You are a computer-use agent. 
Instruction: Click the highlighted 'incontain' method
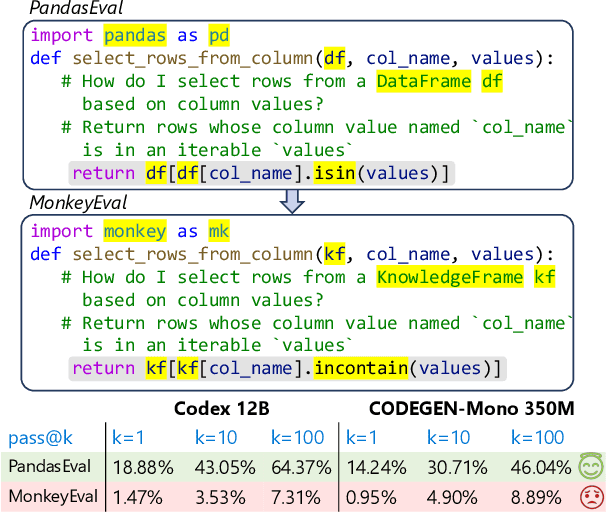click(361, 369)
